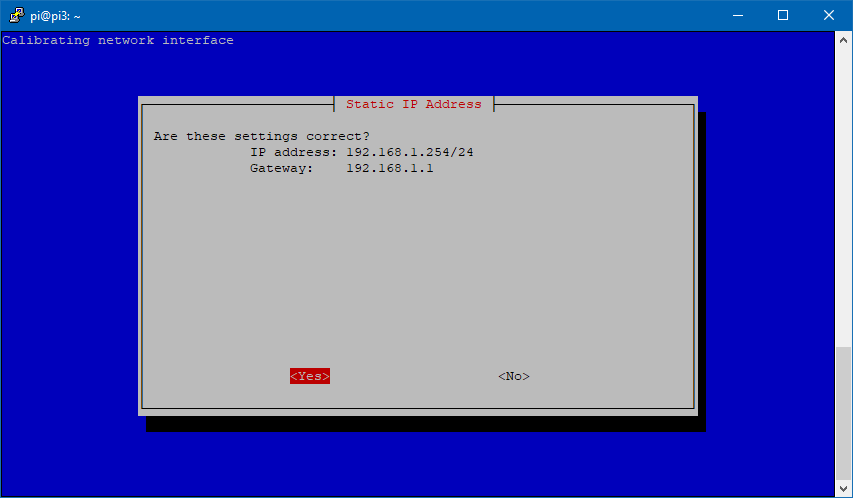This screenshot has width=853, height=498.
Task: Click the PuTTY icon in title bar
Action: tap(16, 15)
